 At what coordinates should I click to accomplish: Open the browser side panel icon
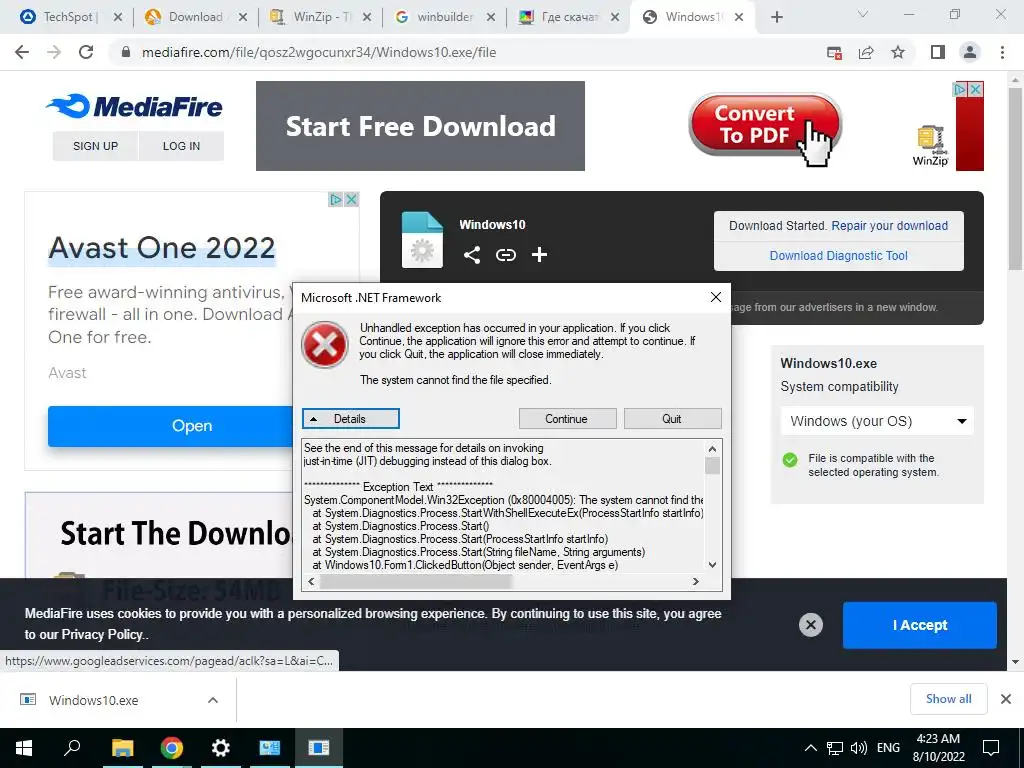point(938,52)
